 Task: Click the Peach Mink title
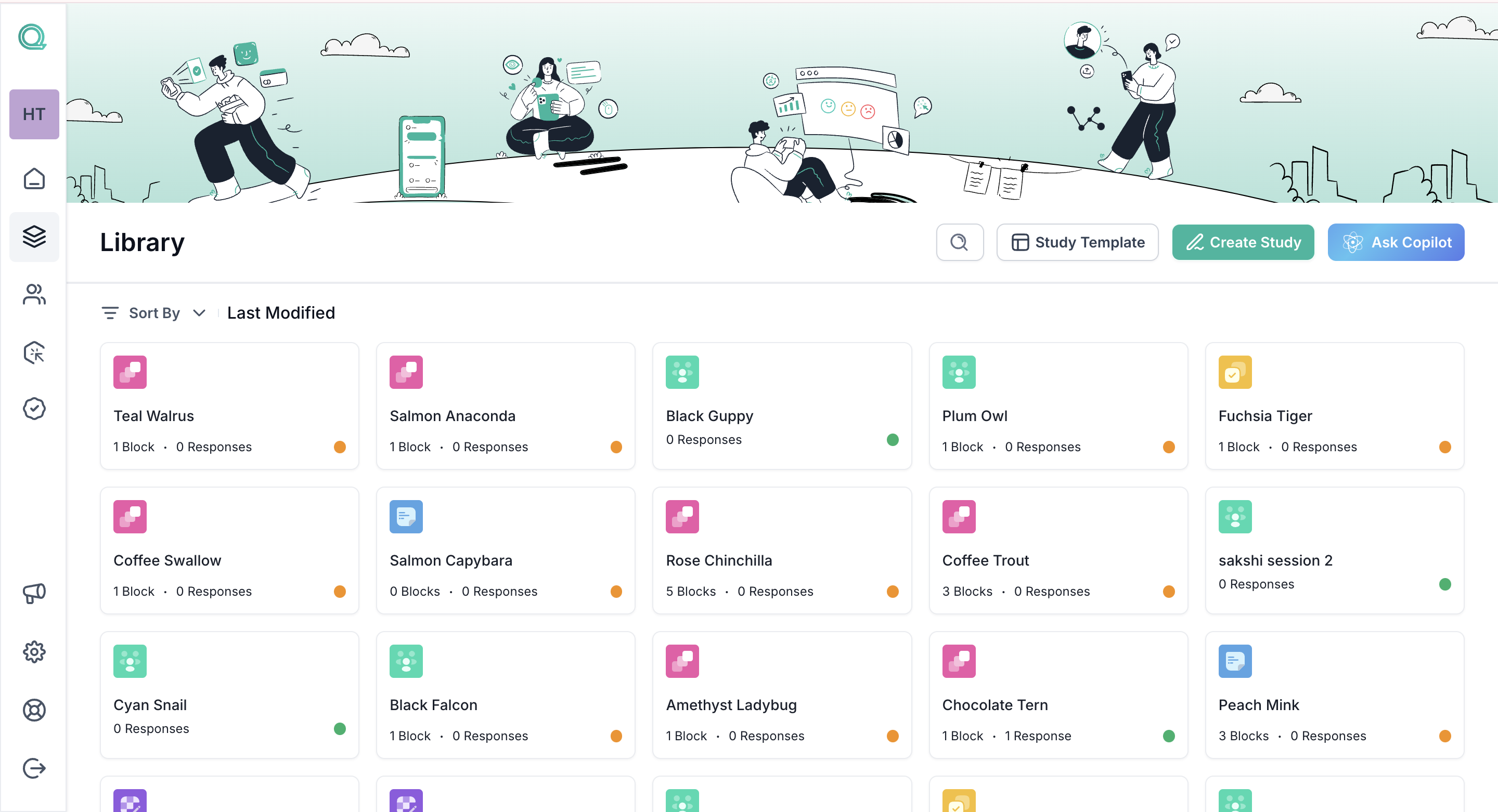(1258, 705)
